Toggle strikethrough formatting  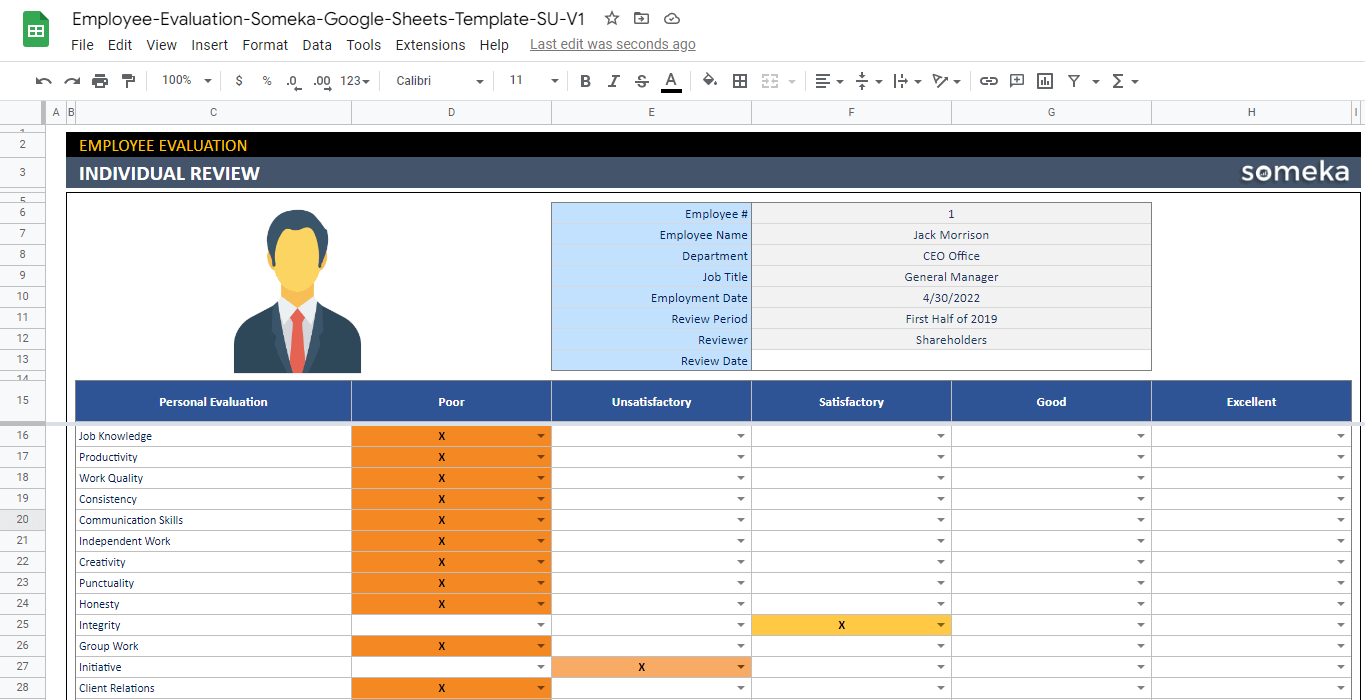pos(641,81)
